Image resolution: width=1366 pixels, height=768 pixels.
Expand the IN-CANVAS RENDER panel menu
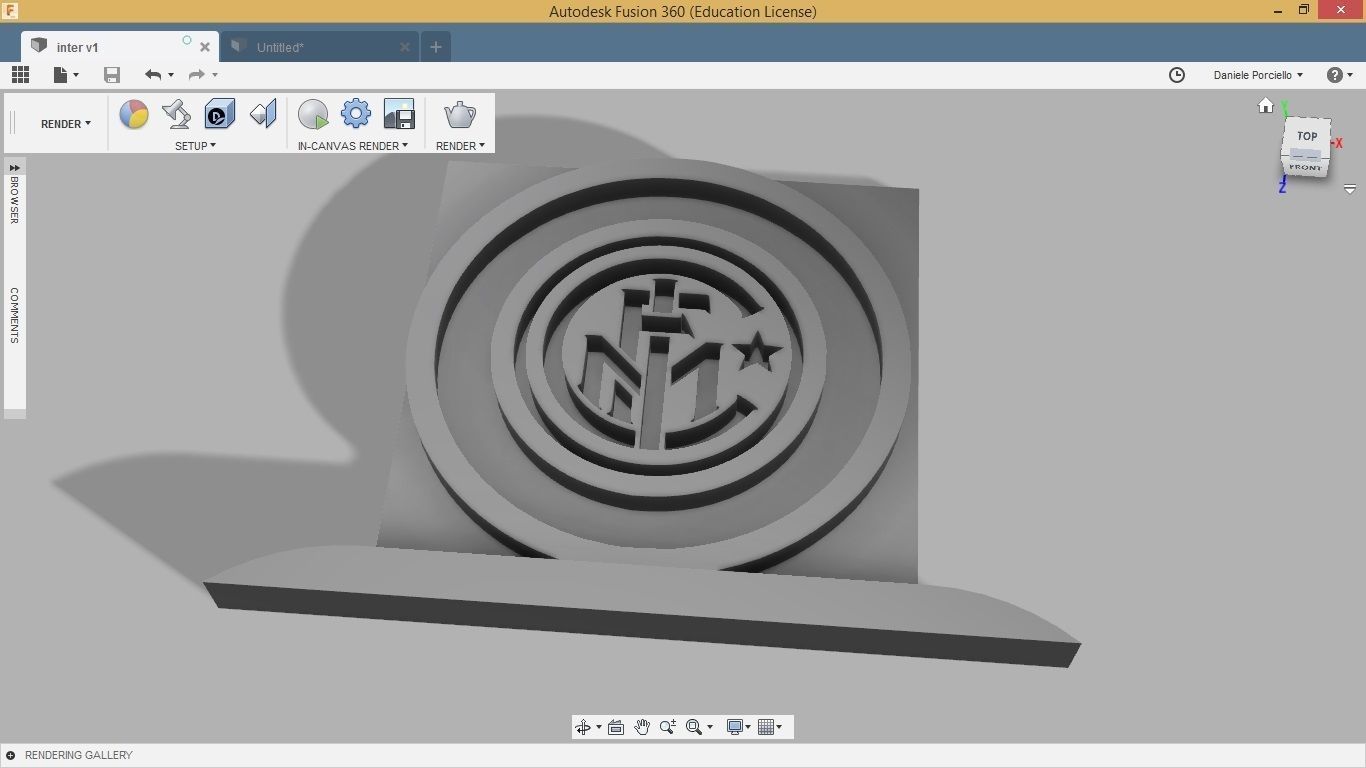point(353,146)
